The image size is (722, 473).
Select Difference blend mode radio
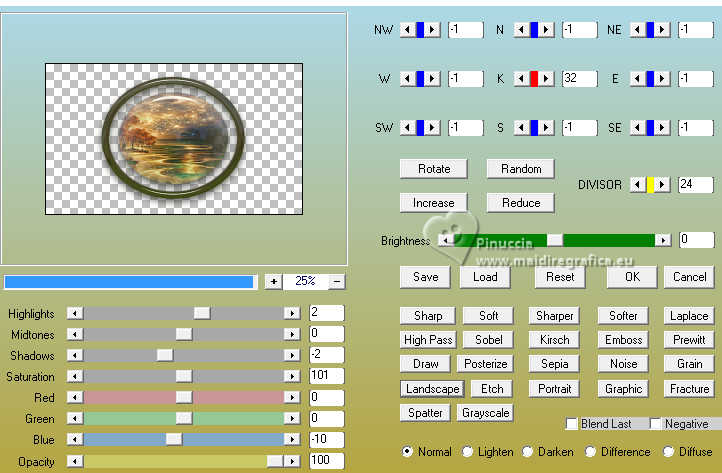(590, 451)
